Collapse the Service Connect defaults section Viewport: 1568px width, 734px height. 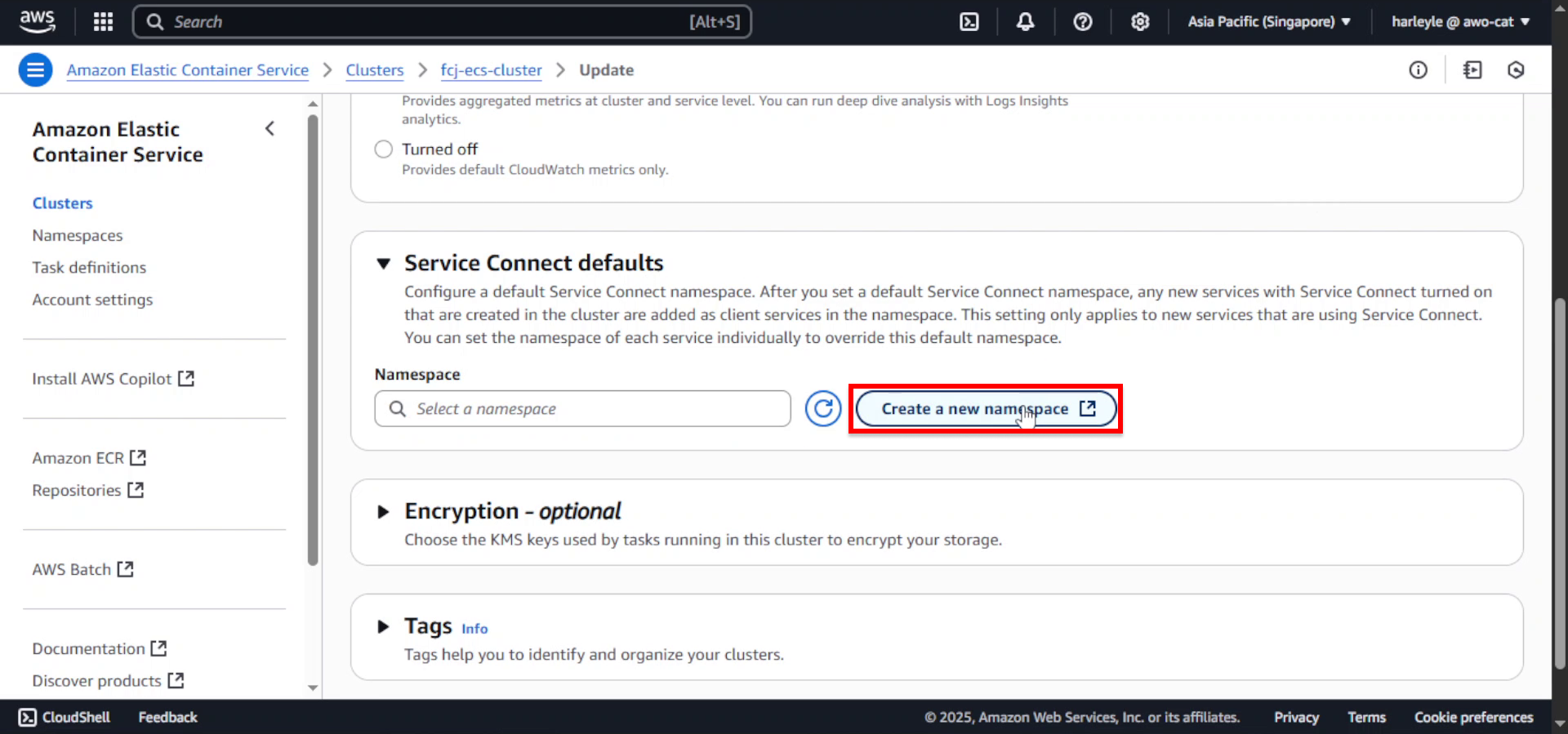383,263
